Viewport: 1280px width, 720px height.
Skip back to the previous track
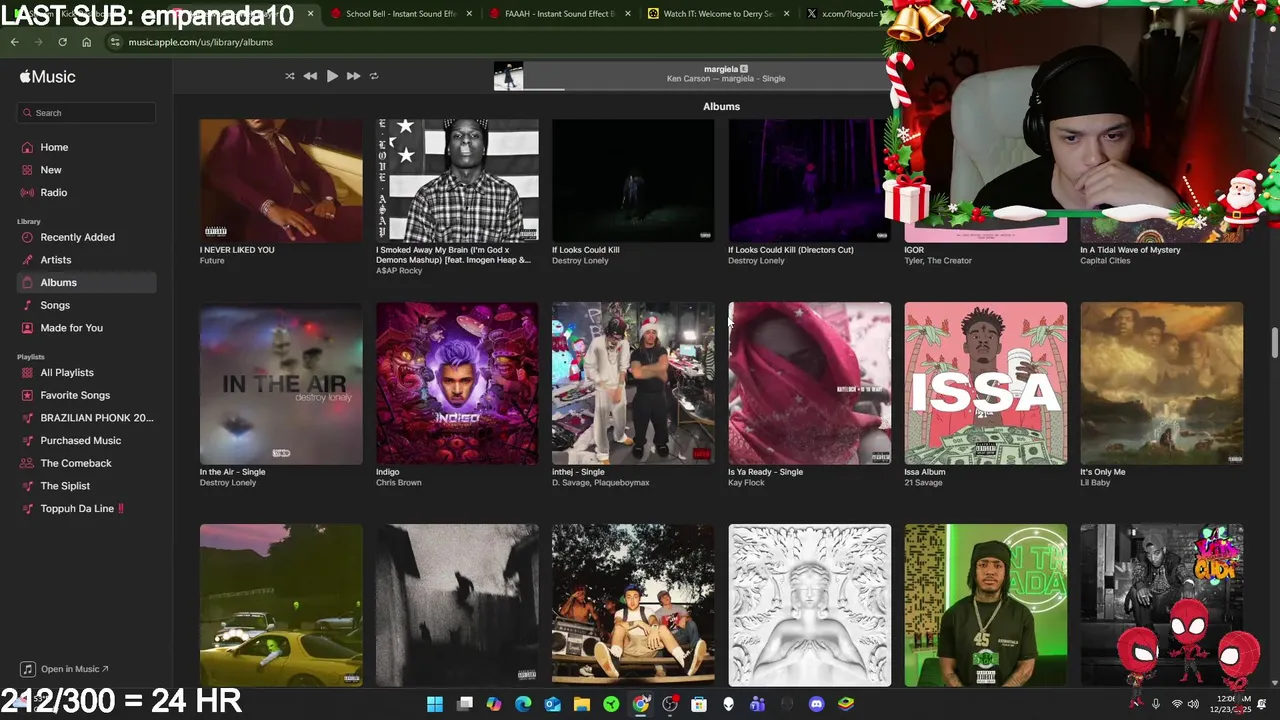[x=310, y=76]
